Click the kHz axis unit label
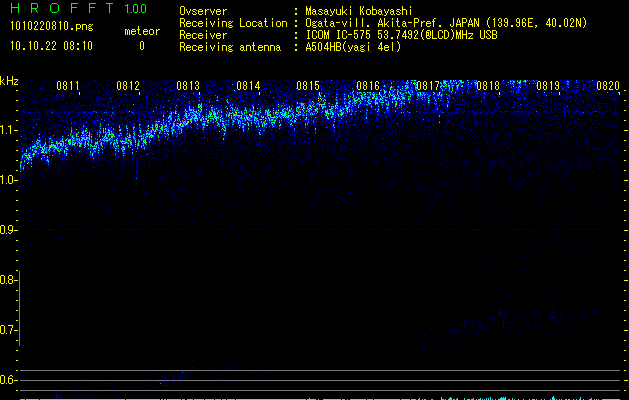The height and width of the screenshot is (400, 629). (9, 81)
